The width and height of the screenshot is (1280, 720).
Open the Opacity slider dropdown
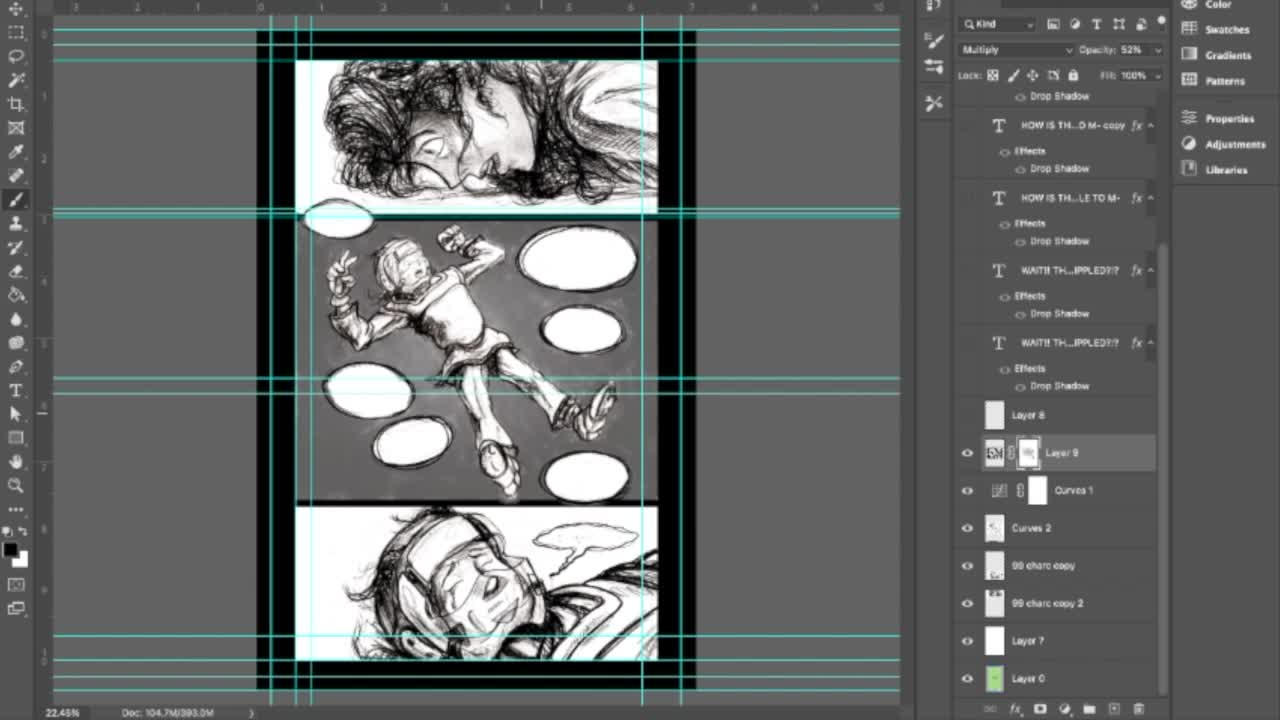tap(1158, 50)
